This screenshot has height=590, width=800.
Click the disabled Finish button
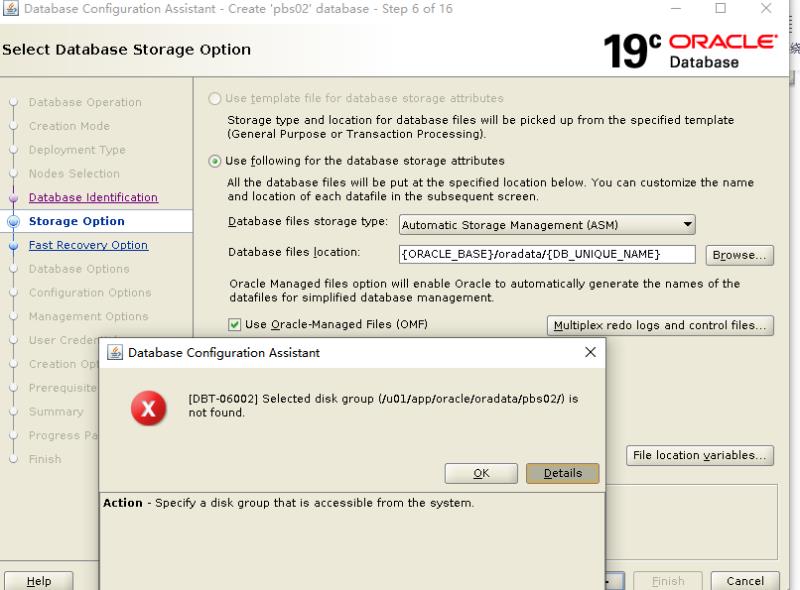668,581
